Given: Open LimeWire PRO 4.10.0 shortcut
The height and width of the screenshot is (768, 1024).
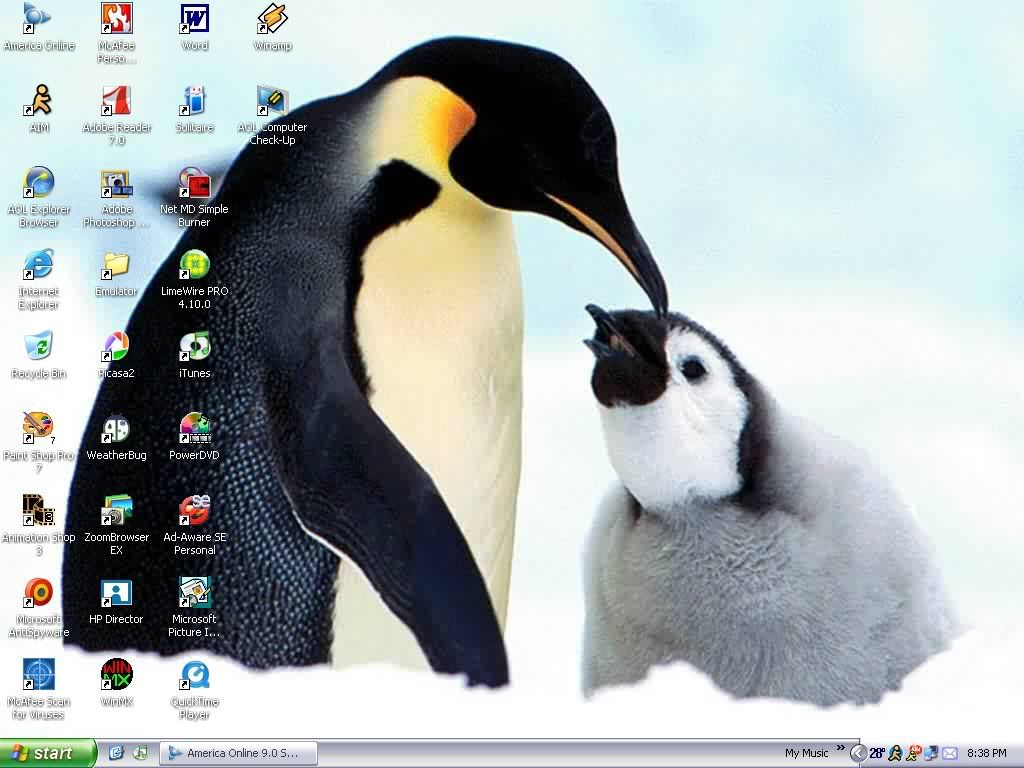Looking at the screenshot, I should 194,266.
